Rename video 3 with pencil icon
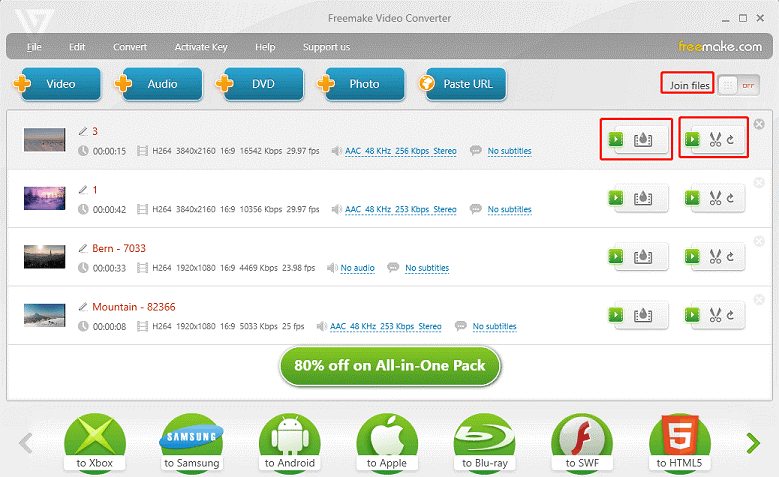 click(x=83, y=131)
